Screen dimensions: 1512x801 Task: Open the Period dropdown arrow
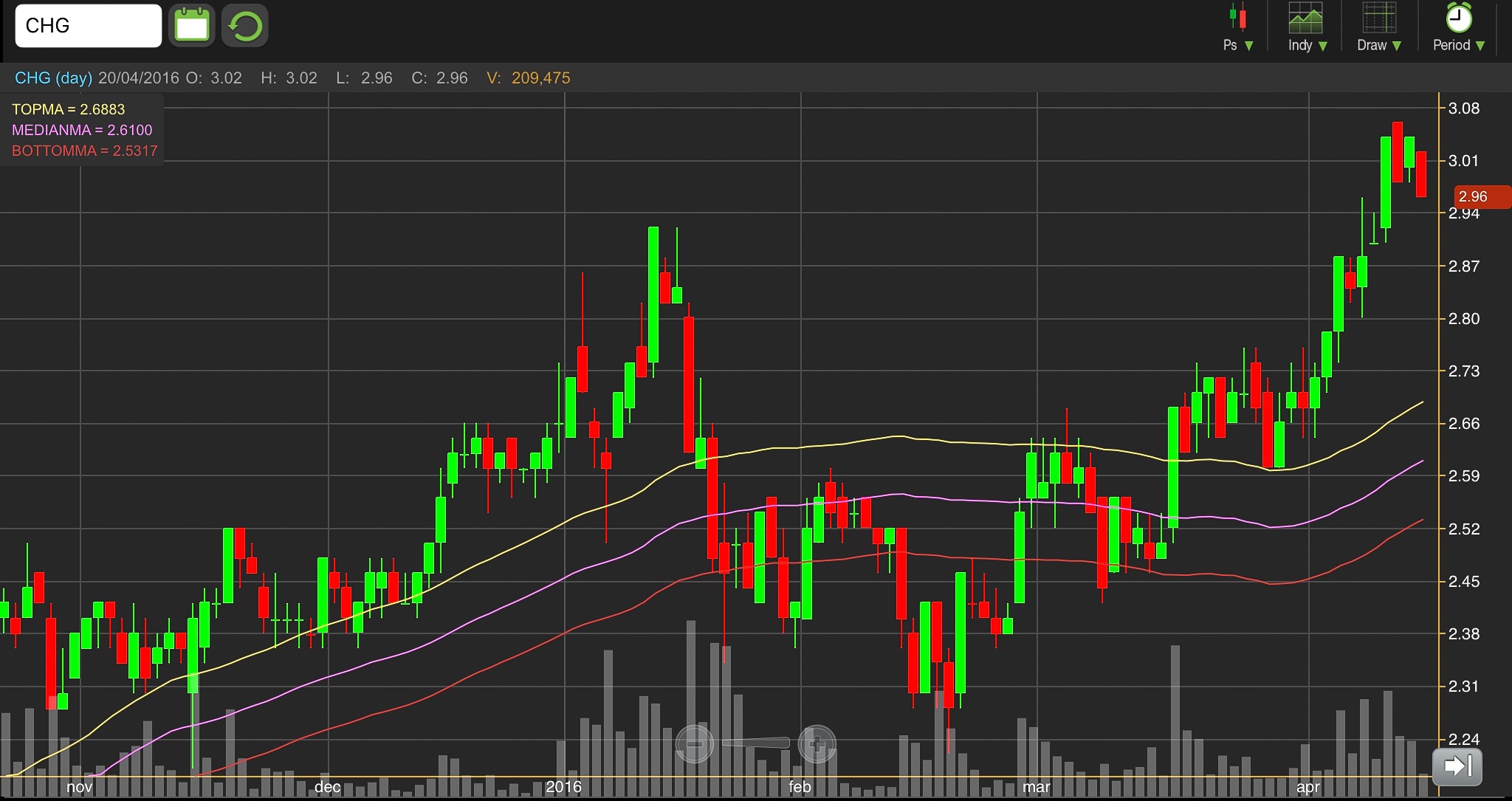coord(1480,46)
